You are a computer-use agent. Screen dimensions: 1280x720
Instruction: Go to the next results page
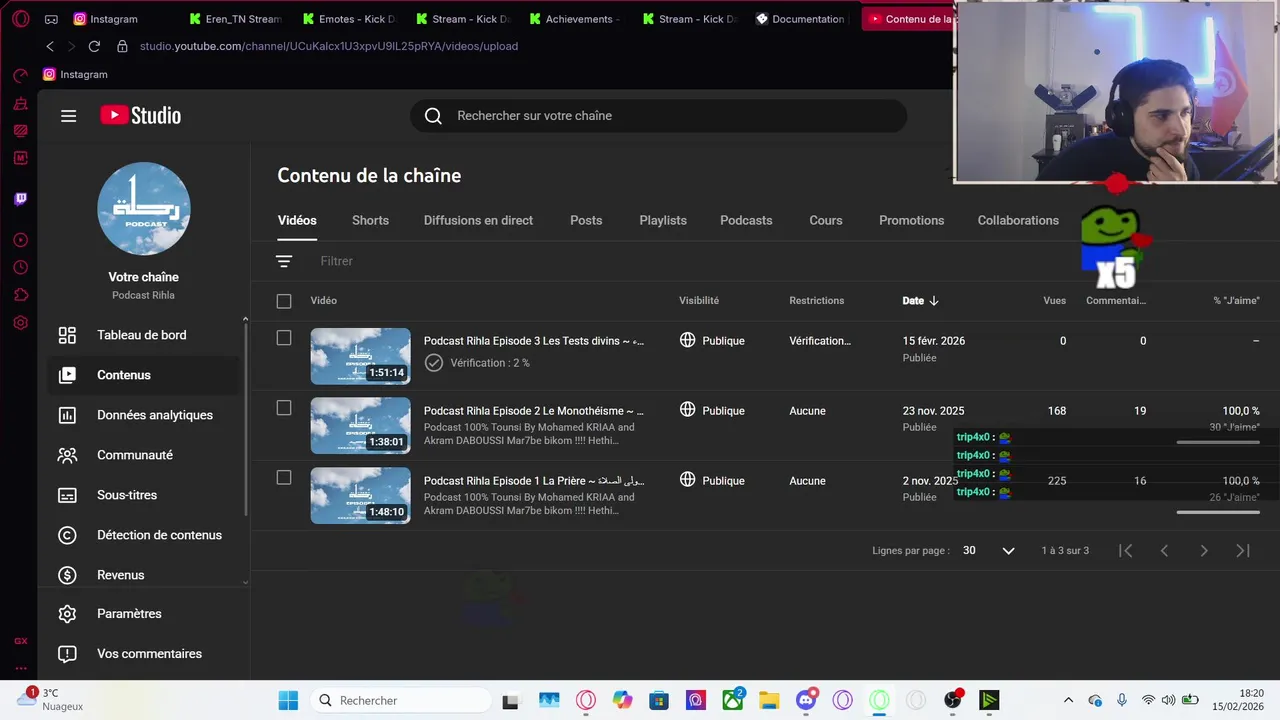(x=1204, y=551)
